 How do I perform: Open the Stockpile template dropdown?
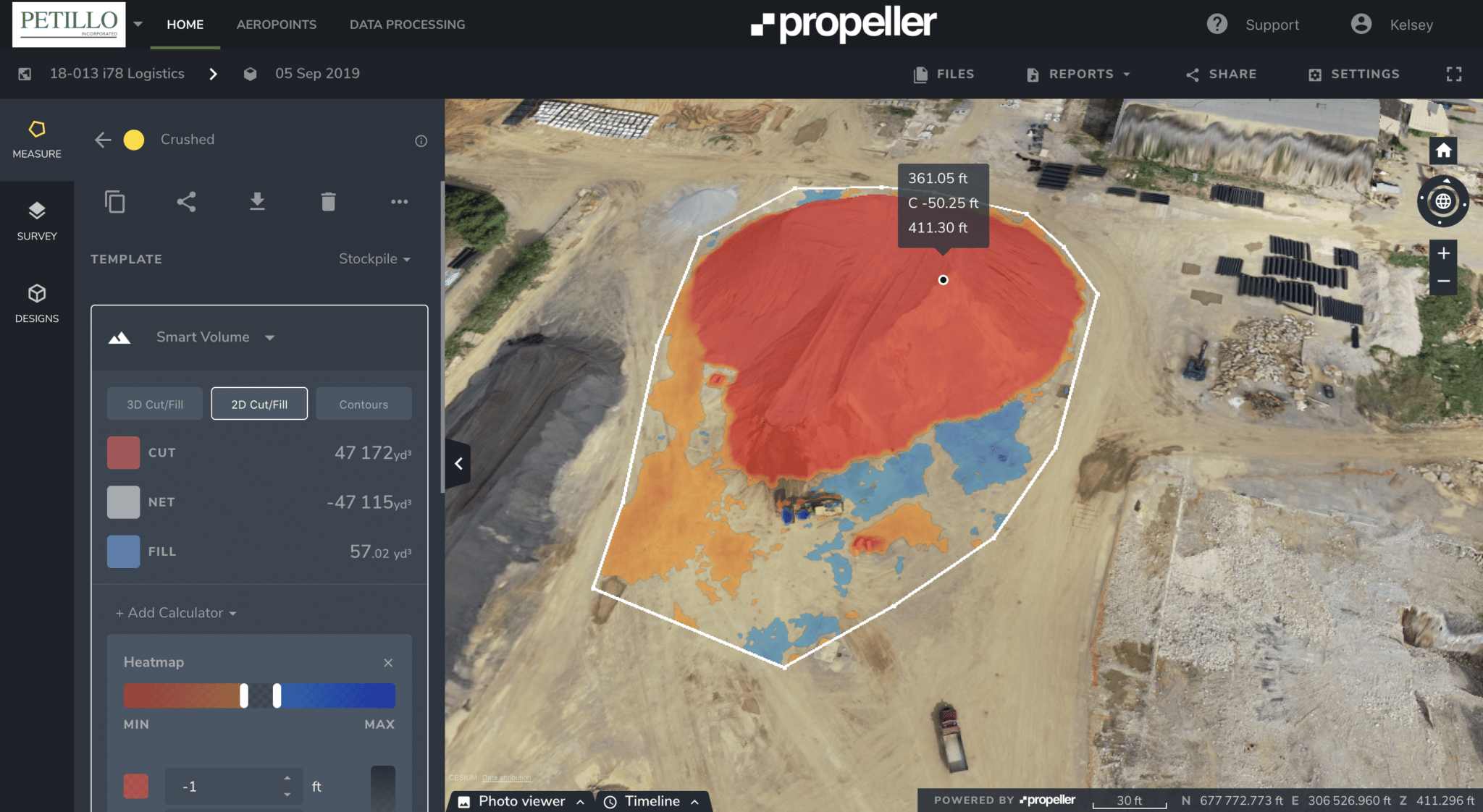(374, 259)
